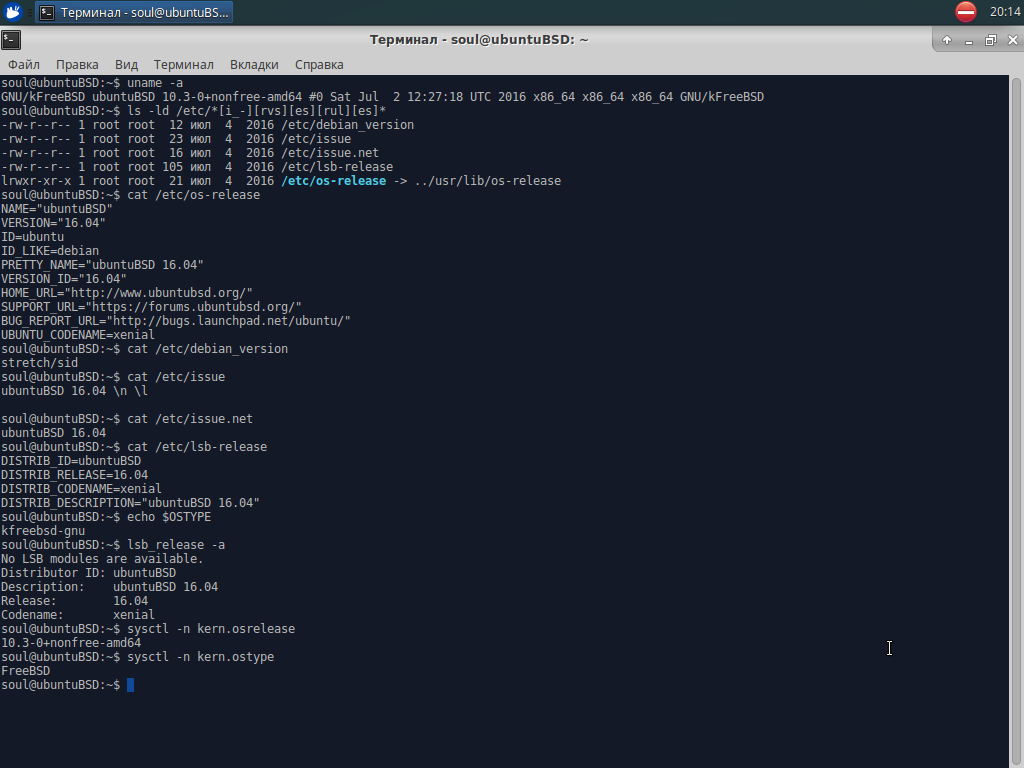This screenshot has height=768, width=1024.
Task: Click the red no-entry tray icon
Action: (965, 12)
